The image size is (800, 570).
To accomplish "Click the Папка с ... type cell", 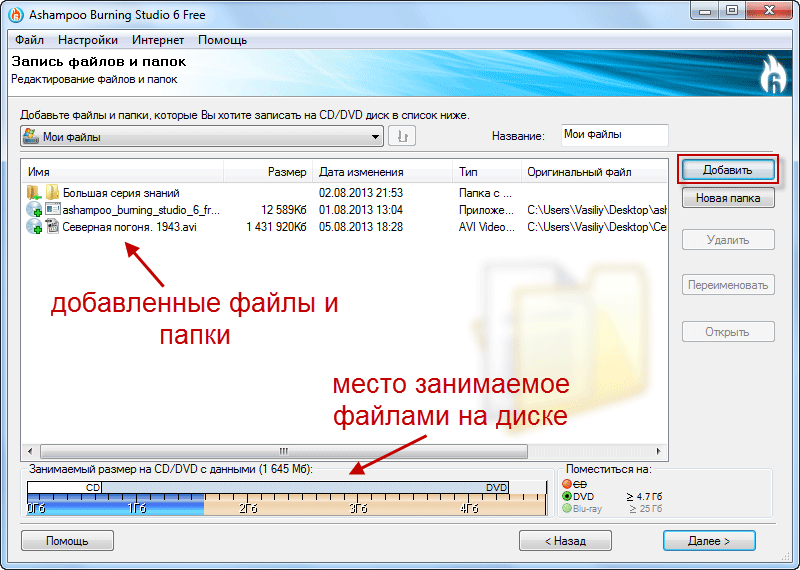I will pyautogui.click(x=485, y=193).
